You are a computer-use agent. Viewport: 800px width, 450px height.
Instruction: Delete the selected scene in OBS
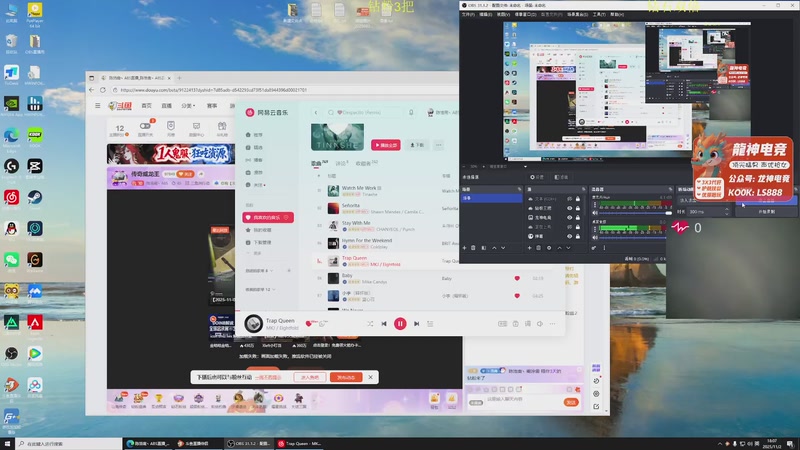[x=473, y=248]
